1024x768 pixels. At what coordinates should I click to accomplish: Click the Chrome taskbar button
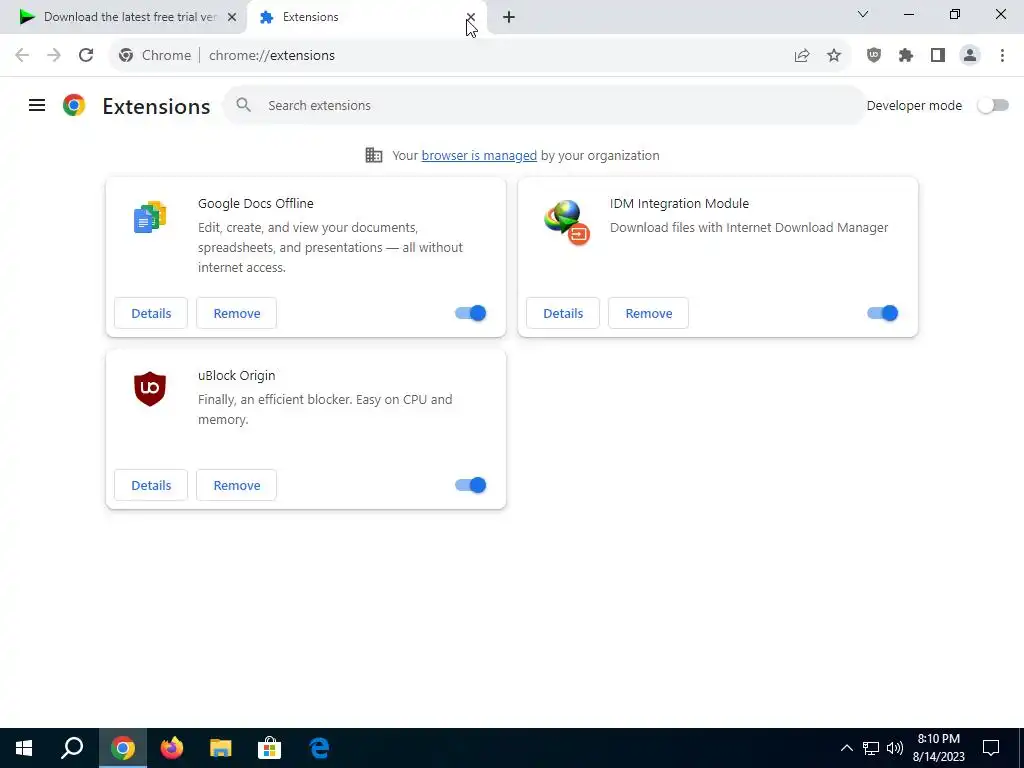(123, 748)
